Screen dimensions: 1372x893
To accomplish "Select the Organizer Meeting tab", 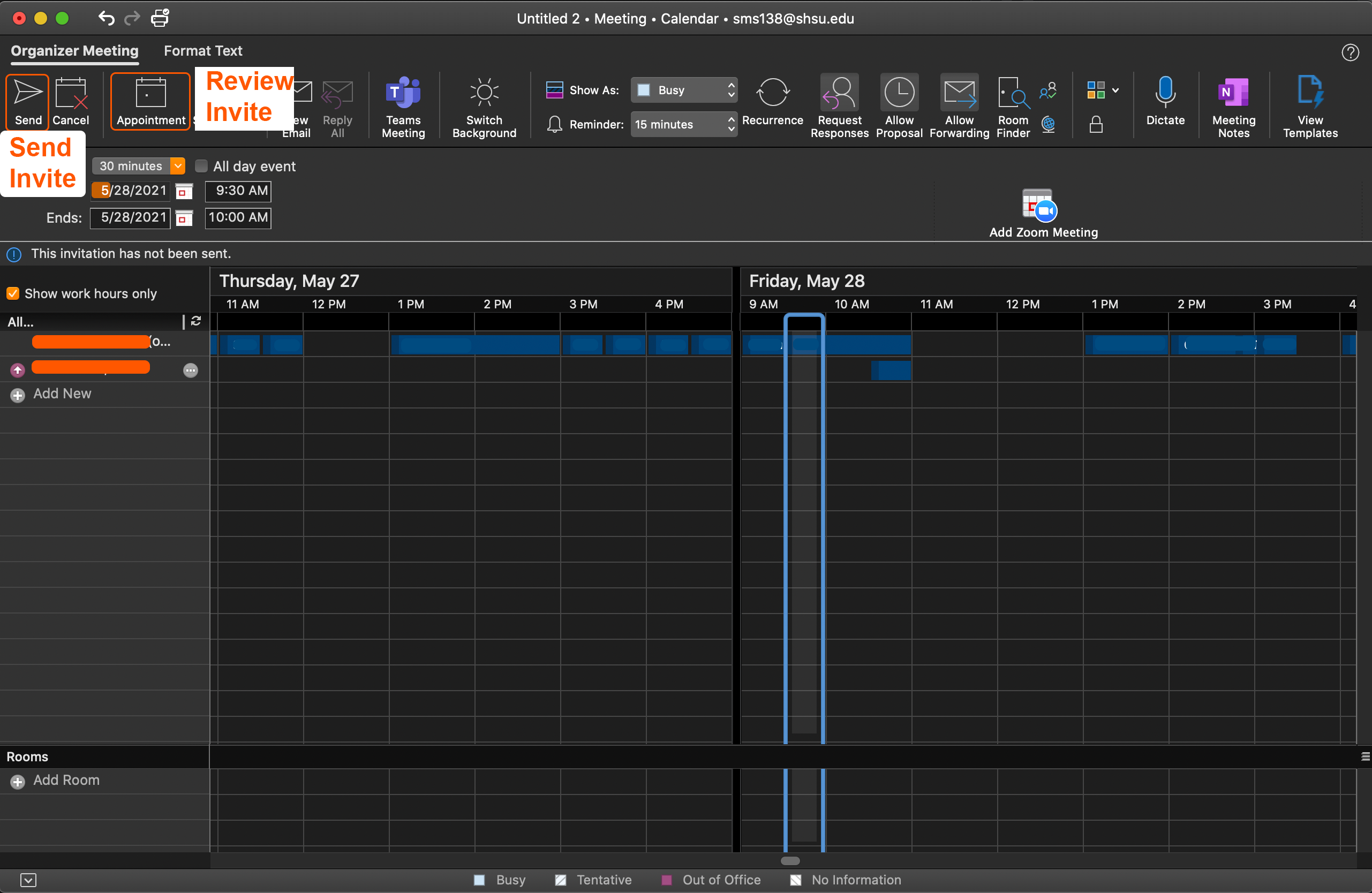I will tap(74, 51).
